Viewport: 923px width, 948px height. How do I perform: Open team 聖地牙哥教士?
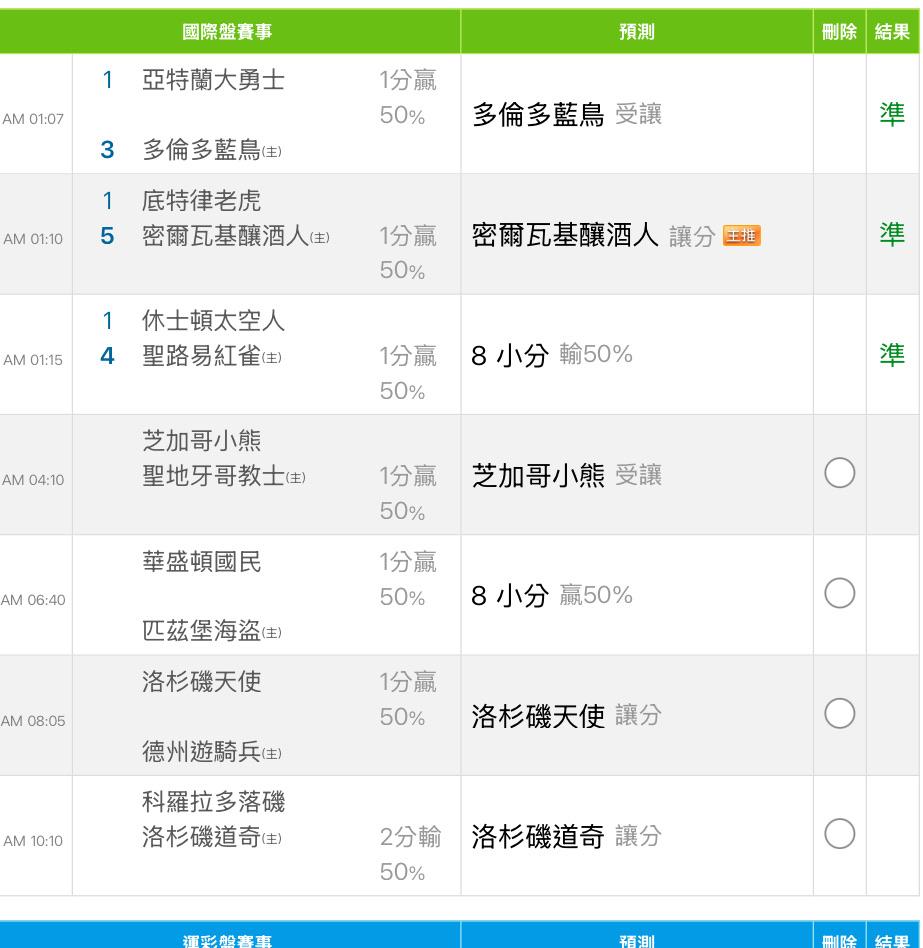point(224,476)
